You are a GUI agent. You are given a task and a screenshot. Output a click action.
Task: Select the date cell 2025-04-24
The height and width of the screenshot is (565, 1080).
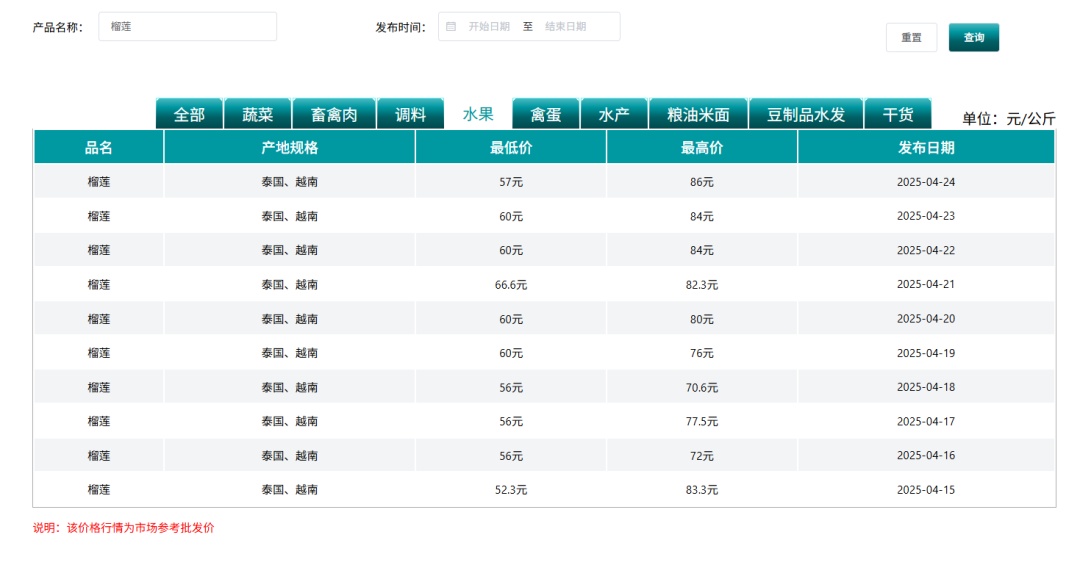pyautogui.click(x=926, y=182)
